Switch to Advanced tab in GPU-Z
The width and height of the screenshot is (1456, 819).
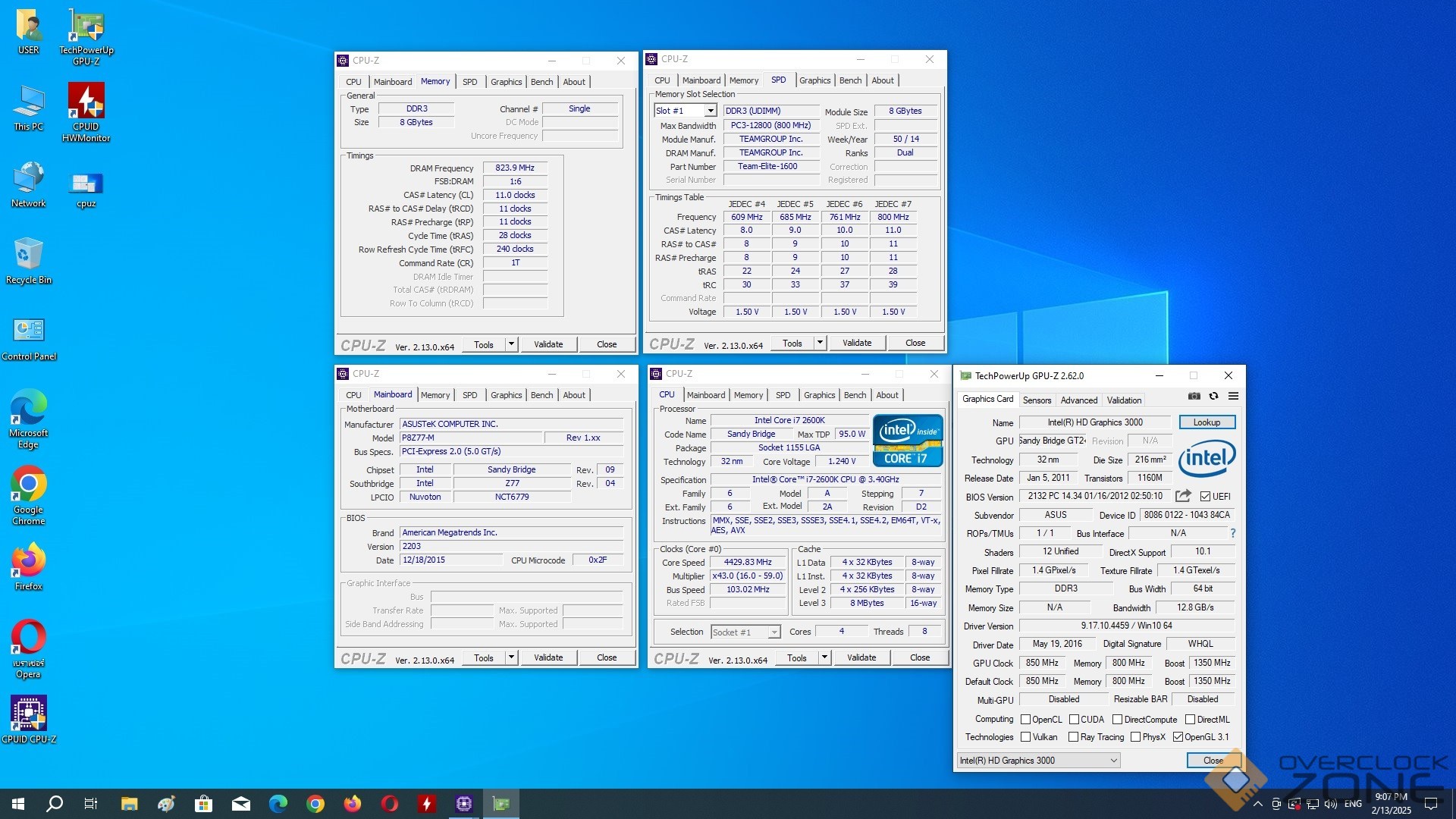pos(1078,400)
